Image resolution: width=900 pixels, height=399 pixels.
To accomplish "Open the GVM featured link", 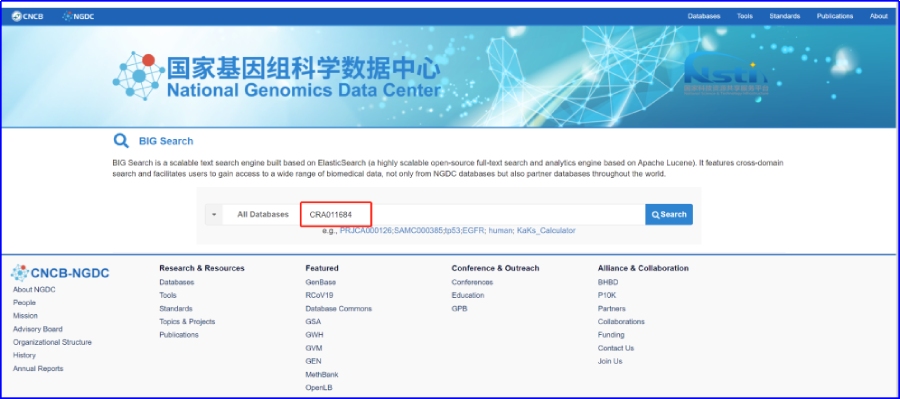I will (314, 348).
